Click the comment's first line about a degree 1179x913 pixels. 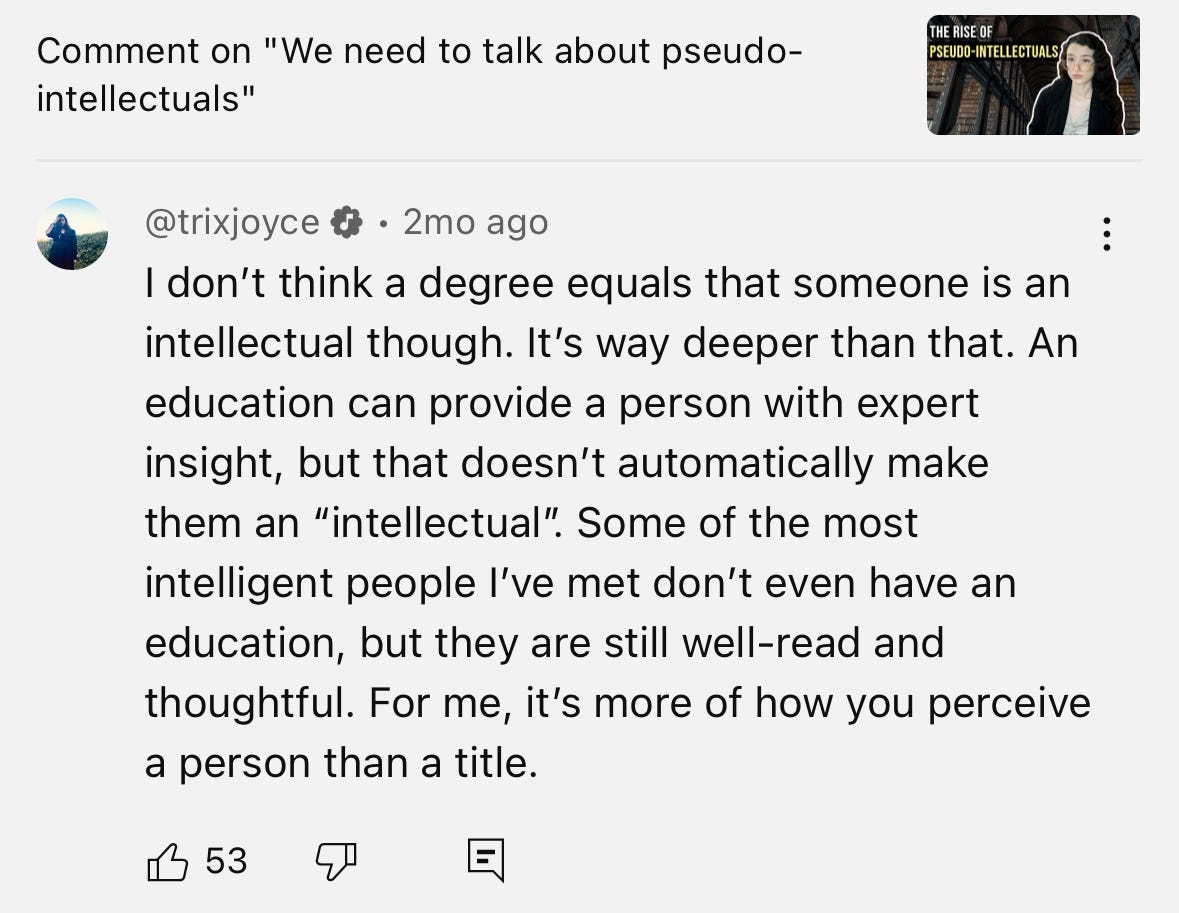pyautogui.click(x=606, y=283)
